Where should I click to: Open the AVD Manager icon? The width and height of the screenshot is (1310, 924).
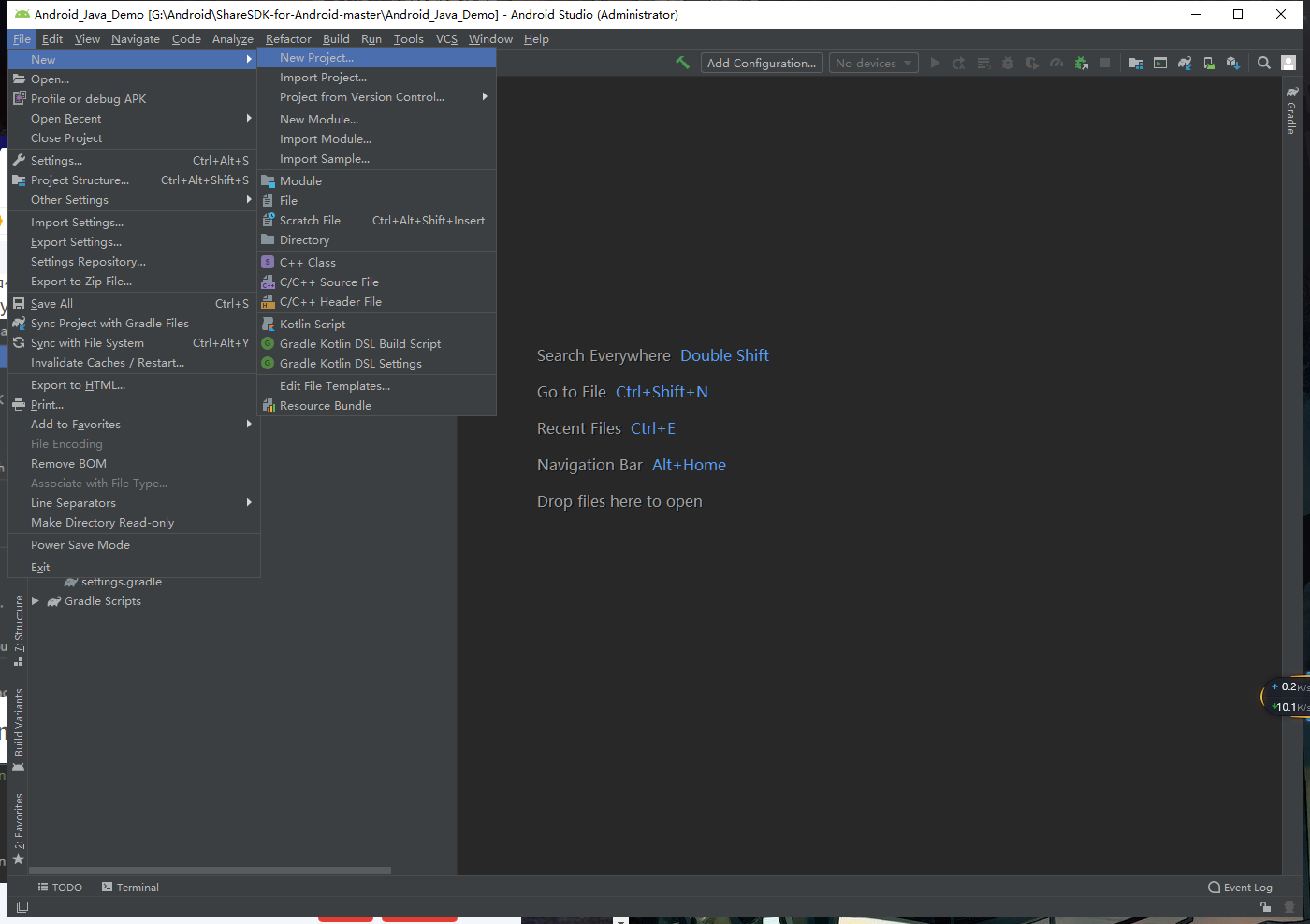point(1209,63)
